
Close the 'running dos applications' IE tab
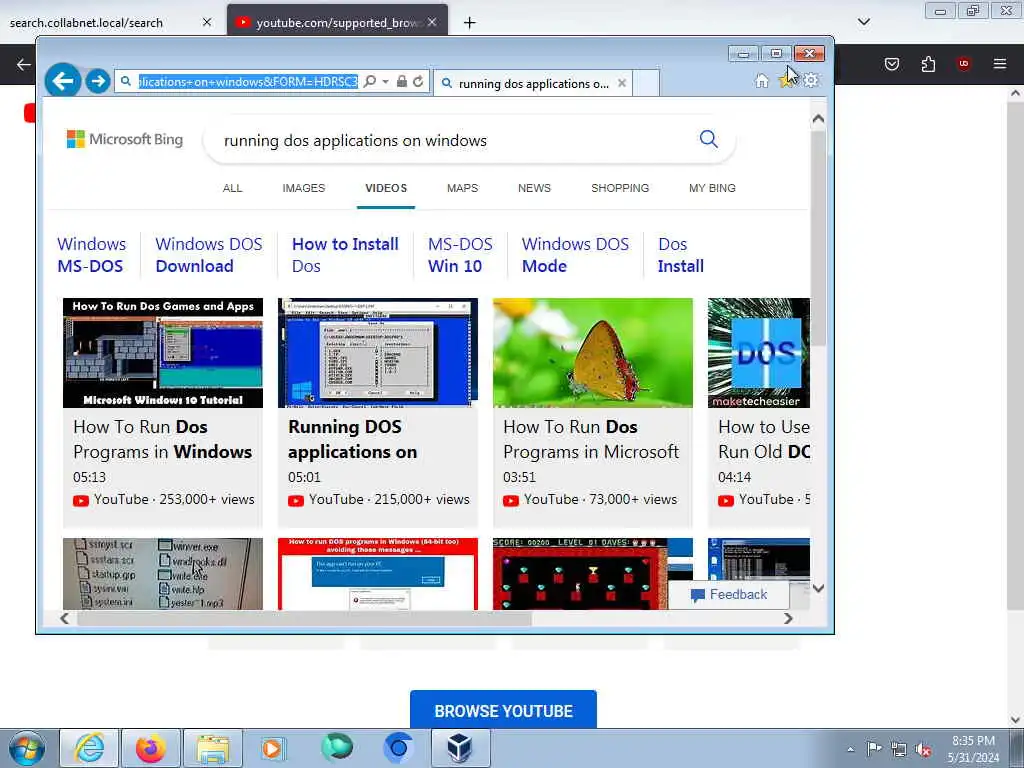[x=622, y=83]
